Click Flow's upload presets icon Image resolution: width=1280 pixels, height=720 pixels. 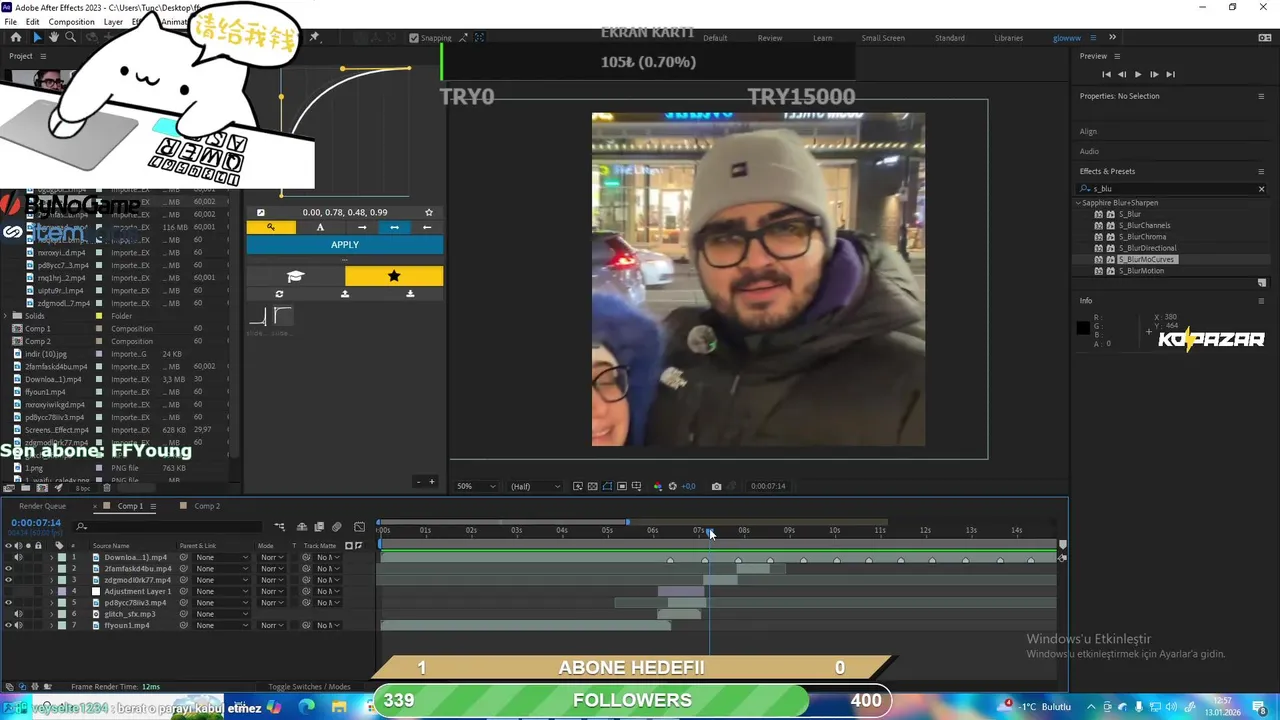[345, 294]
